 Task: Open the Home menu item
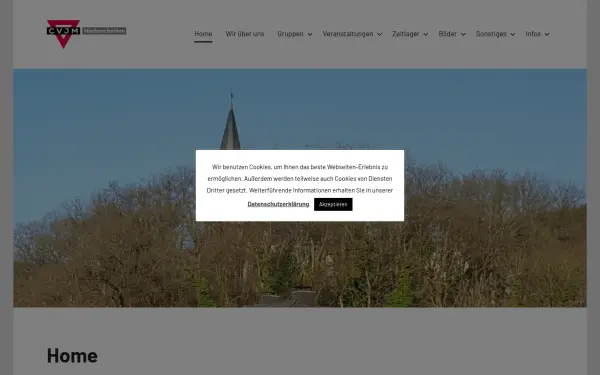(203, 34)
